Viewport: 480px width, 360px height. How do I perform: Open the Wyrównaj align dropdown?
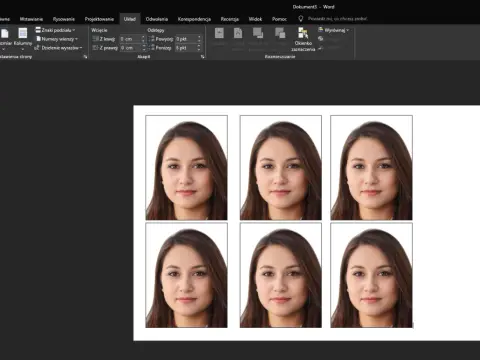pos(334,30)
